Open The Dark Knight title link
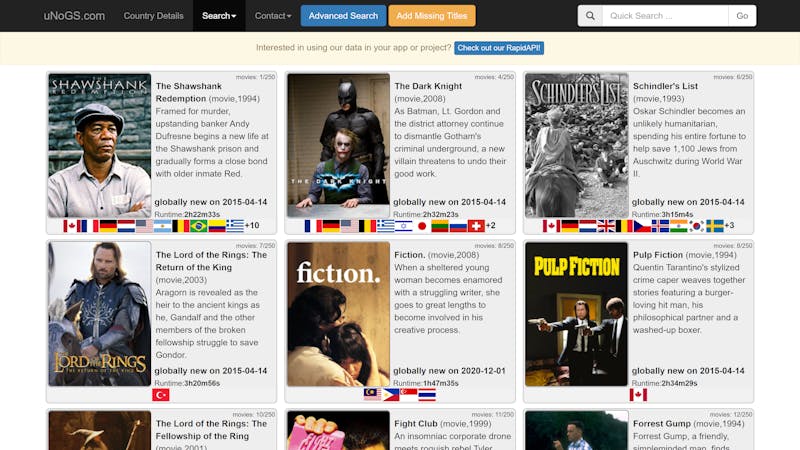Screen dimensions: 800x450 click(x=428, y=86)
